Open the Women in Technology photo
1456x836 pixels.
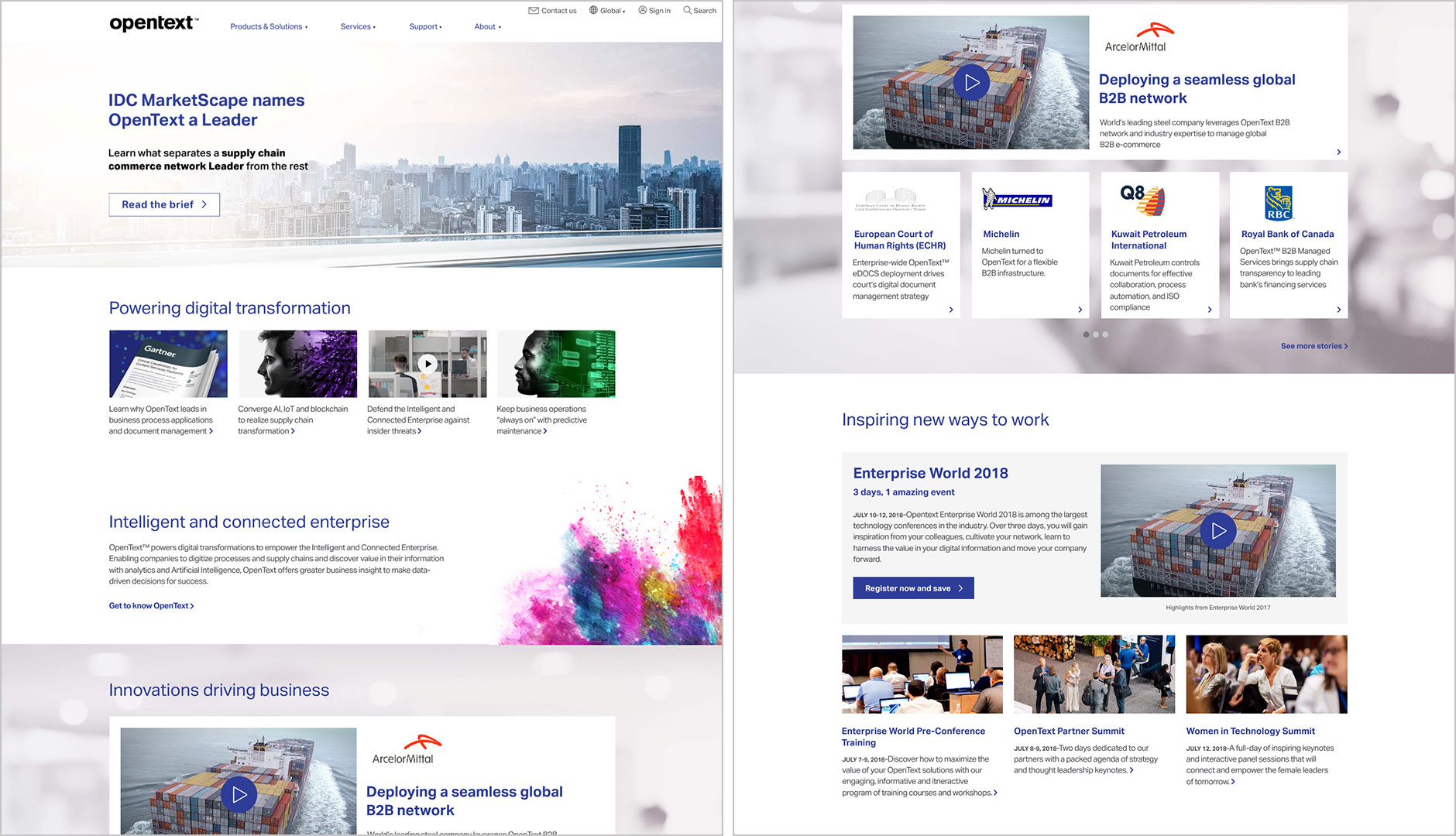pyautogui.click(x=1266, y=674)
